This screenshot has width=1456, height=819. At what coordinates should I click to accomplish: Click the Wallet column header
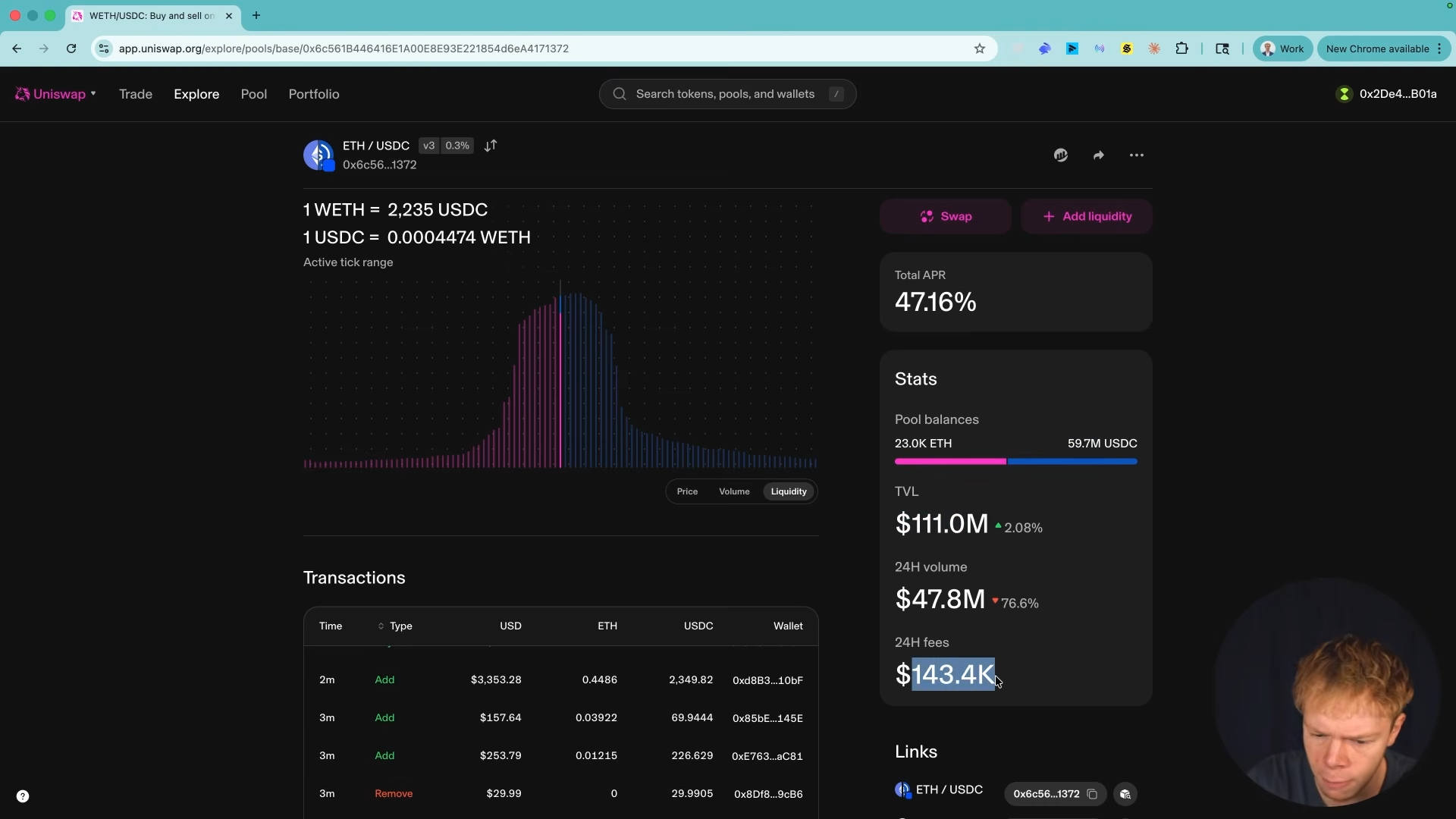tap(788, 626)
